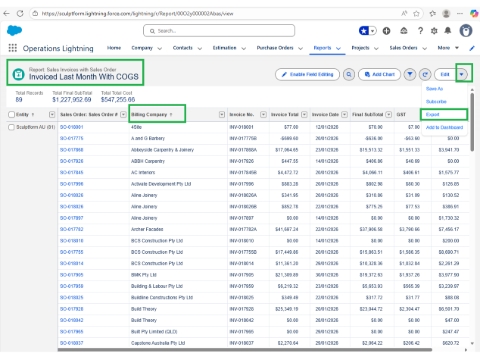Open the App Launcher dots grid
480x360 pixels.
(13, 48)
